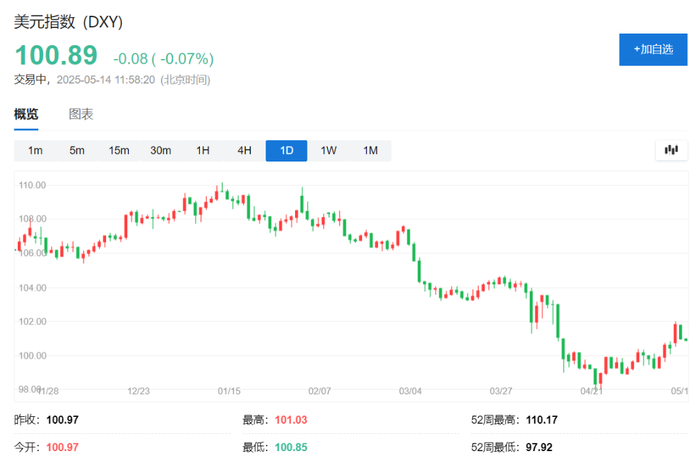Select the 1D timeframe
Image resolution: width=700 pixels, height=460 pixels.
click(x=286, y=151)
